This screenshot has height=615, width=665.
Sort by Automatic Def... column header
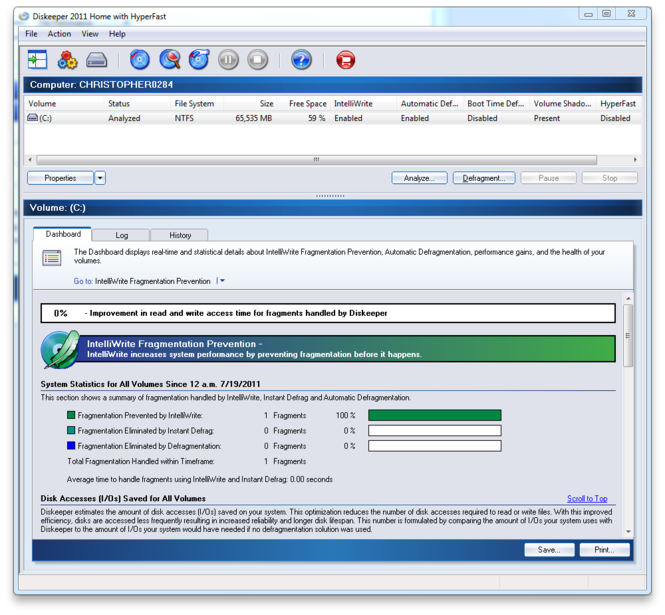430,103
